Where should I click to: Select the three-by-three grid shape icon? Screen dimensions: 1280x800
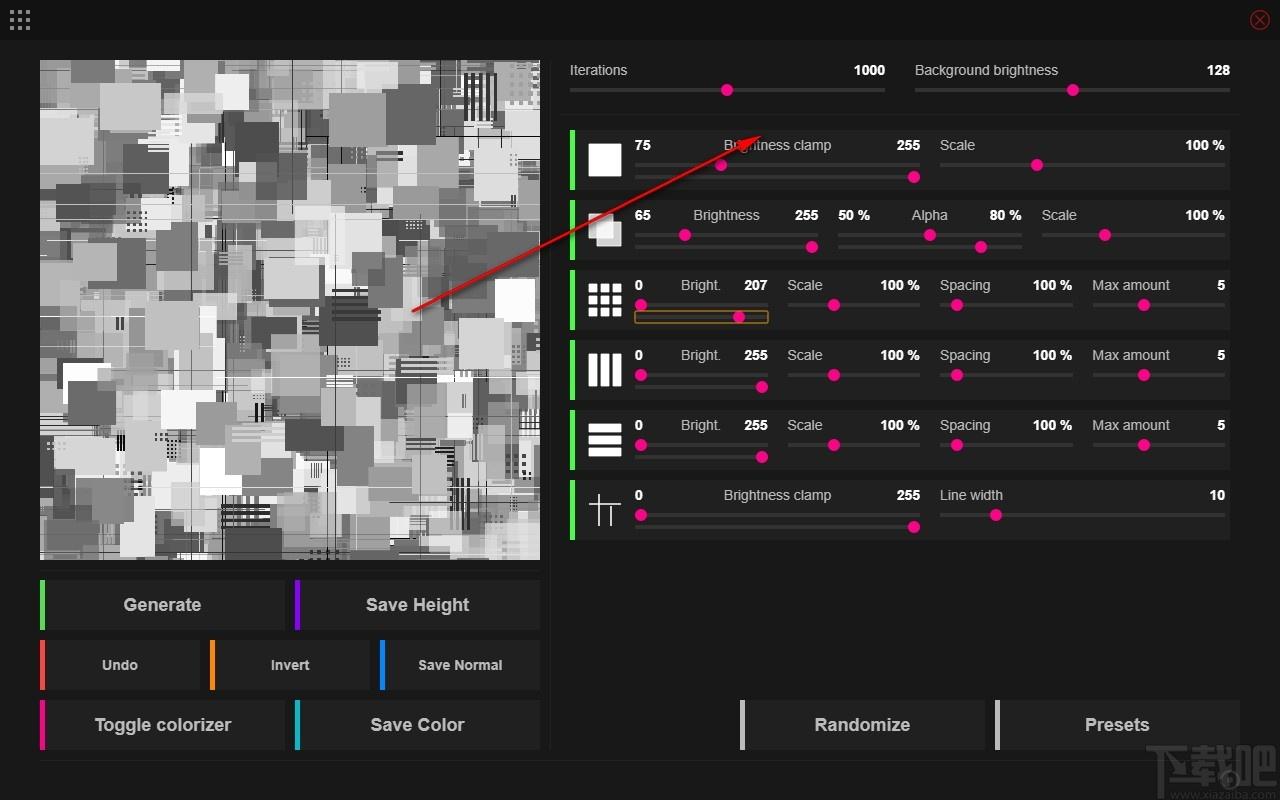(x=605, y=300)
